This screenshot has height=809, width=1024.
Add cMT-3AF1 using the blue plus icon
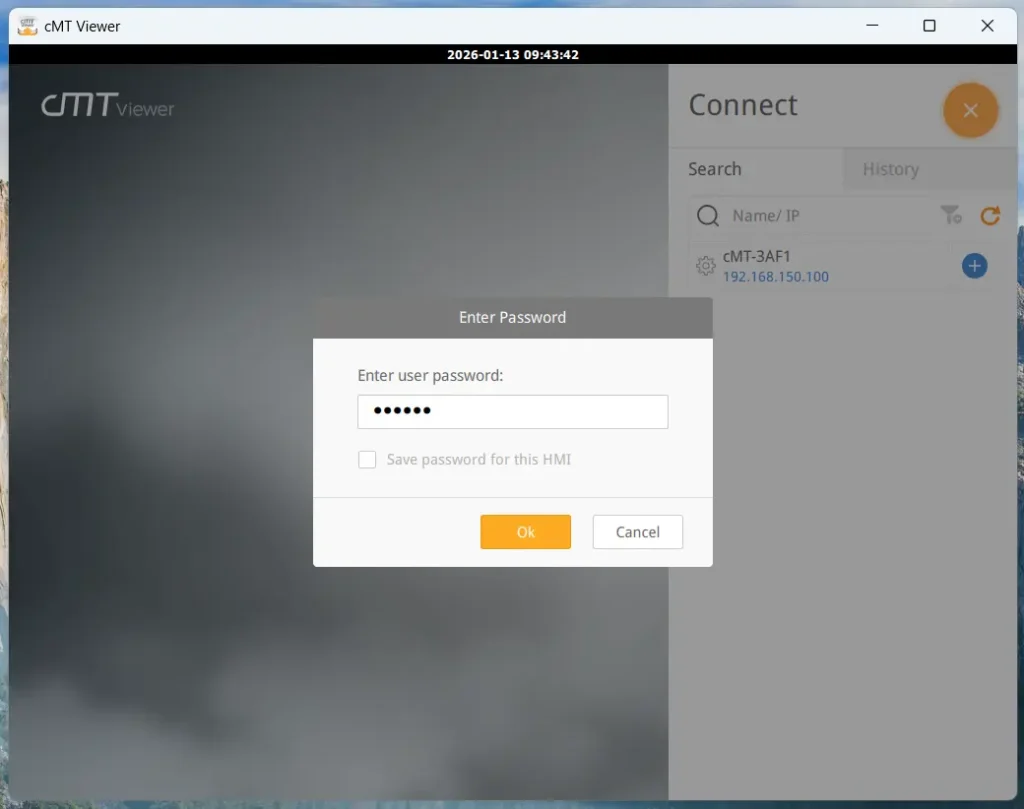[974, 265]
